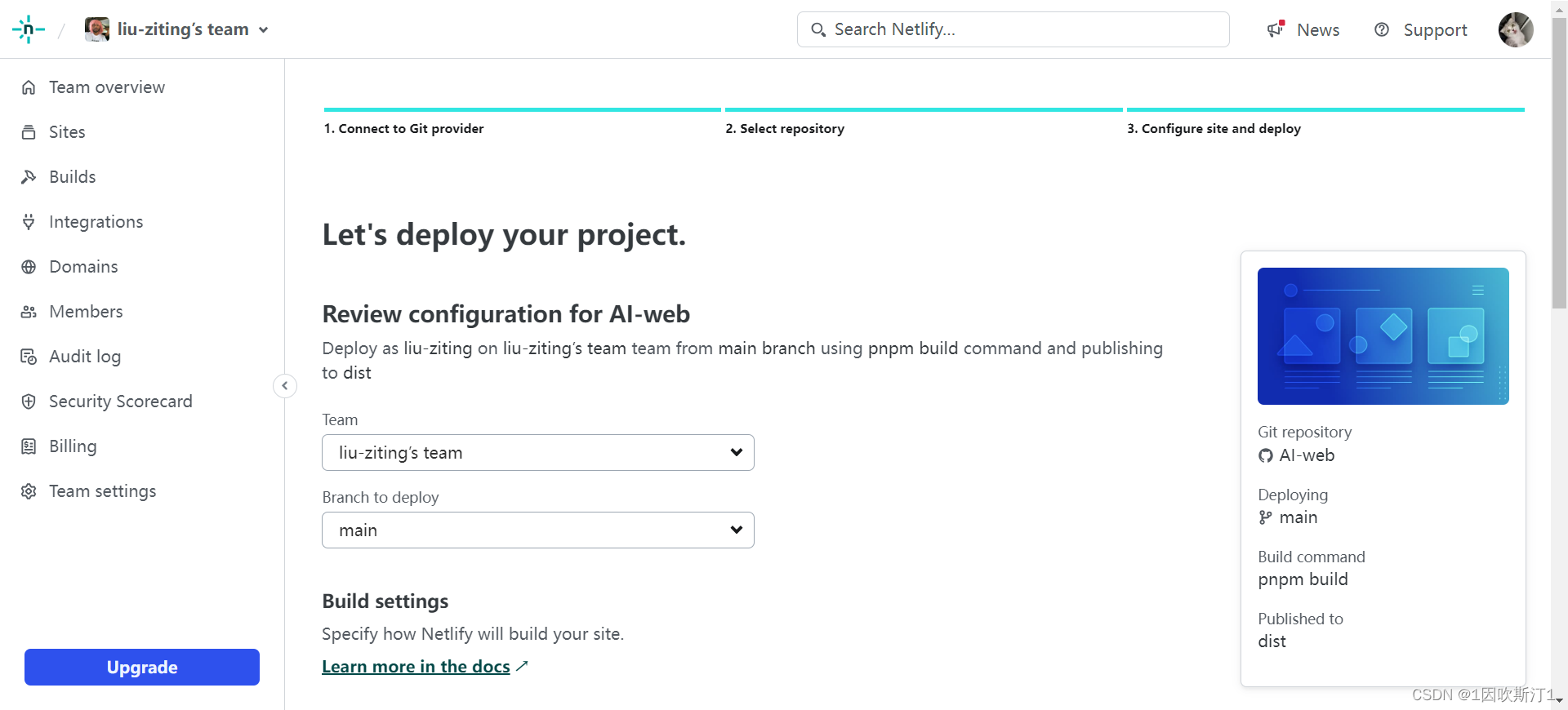Open the Members page
Screen dimensions: 1568x710
86,312
